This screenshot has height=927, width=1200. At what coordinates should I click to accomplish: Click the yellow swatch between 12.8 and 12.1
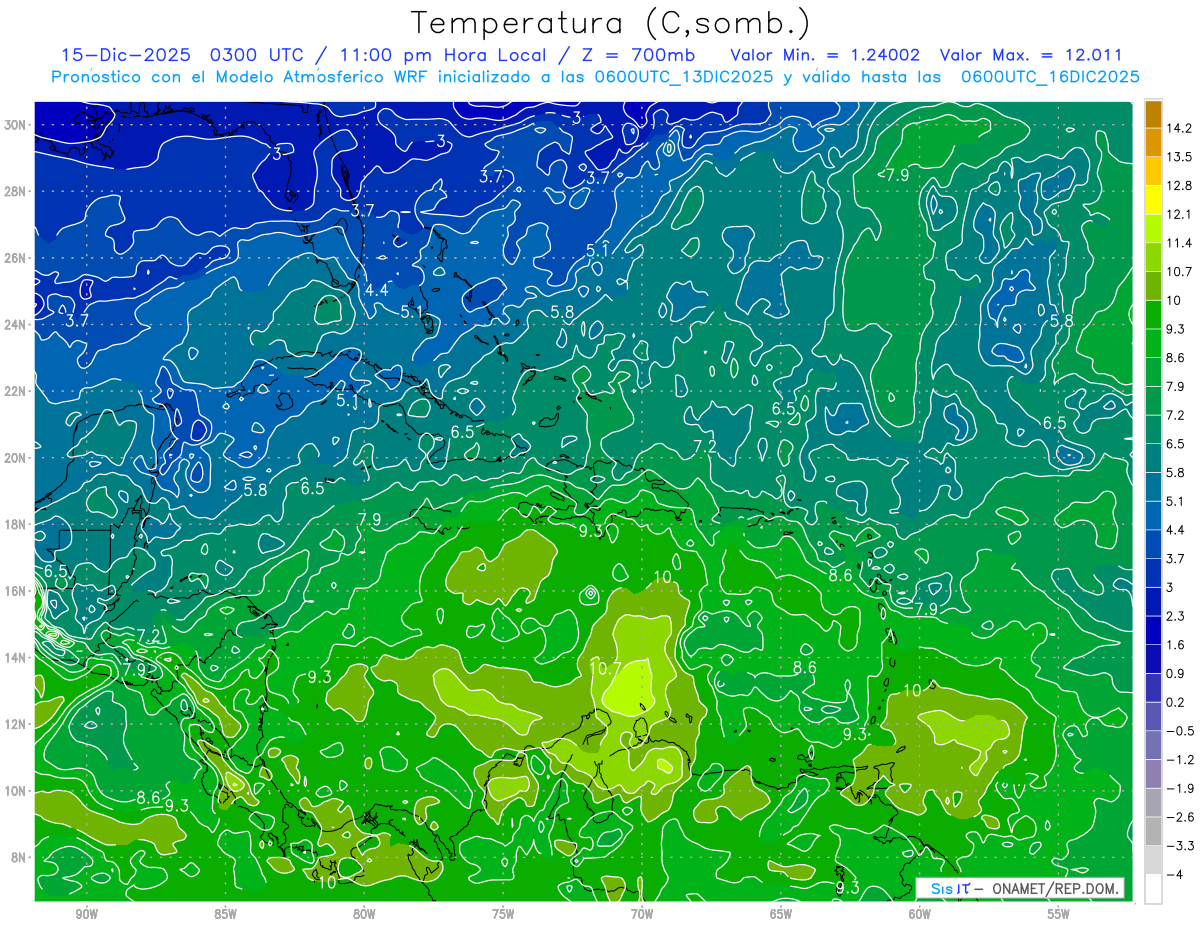(x=1153, y=199)
